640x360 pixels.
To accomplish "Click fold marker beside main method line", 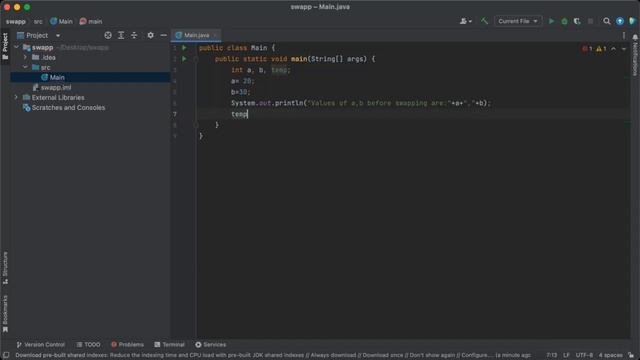I will (196, 59).
